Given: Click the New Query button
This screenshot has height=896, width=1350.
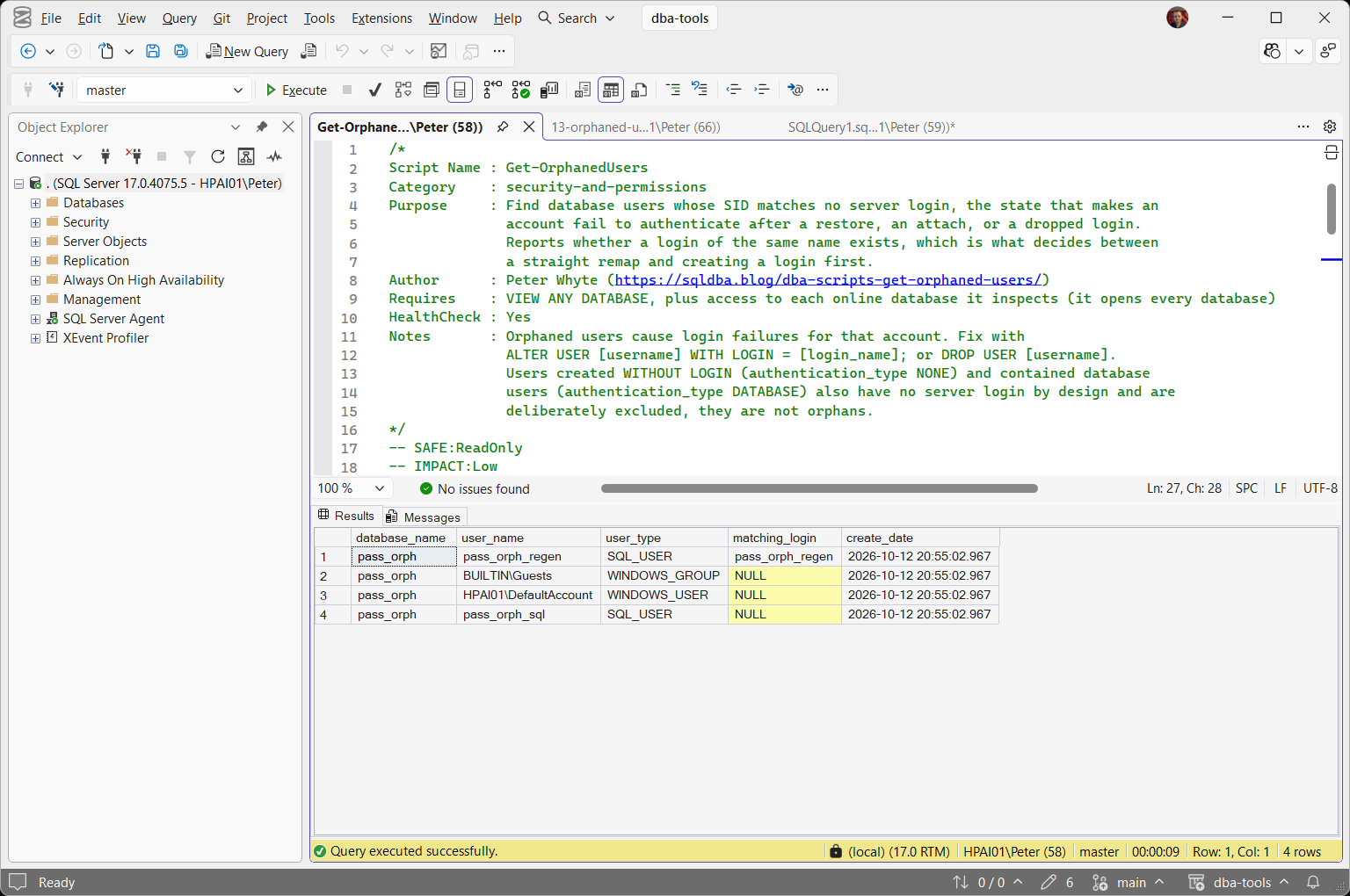Looking at the screenshot, I should pos(247,51).
